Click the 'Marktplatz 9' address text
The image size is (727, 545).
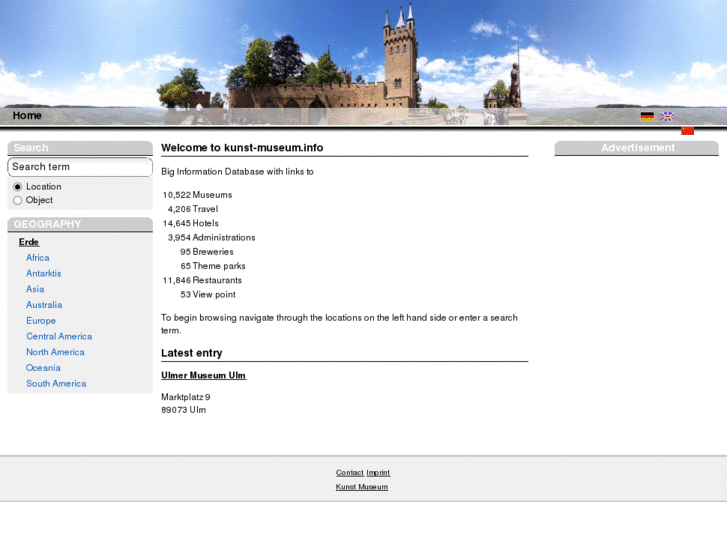click(x=185, y=397)
